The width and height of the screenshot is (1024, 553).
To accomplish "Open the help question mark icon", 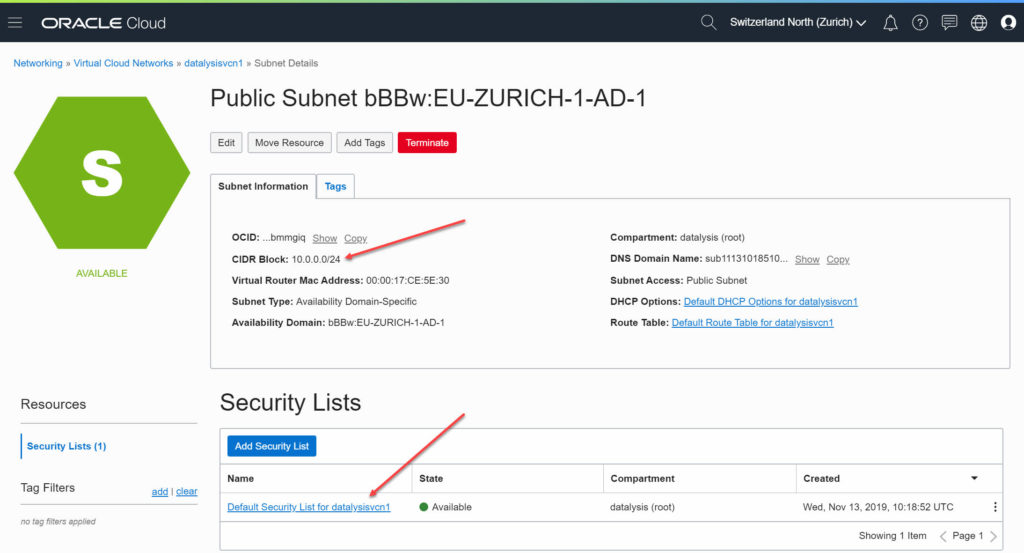I will click(x=920, y=23).
